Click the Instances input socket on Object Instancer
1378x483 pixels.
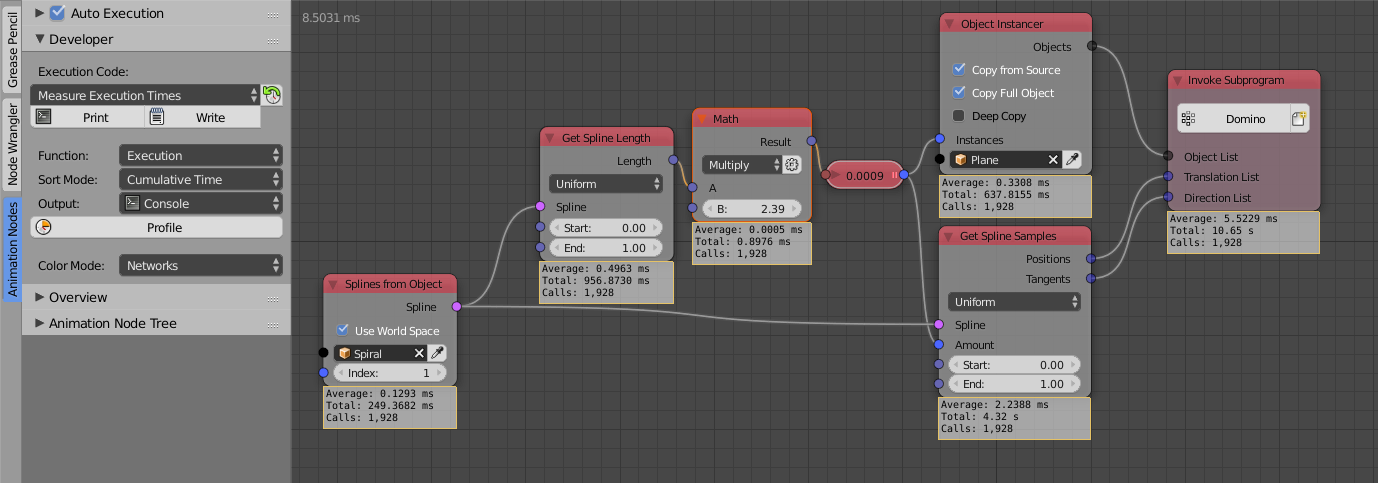[x=940, y=139]
